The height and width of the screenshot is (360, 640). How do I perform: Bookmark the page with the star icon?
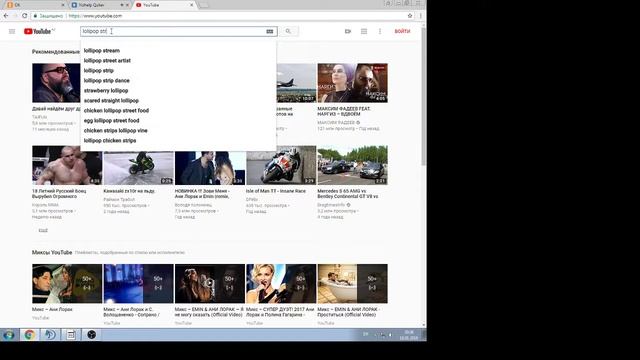click(410, 16)
